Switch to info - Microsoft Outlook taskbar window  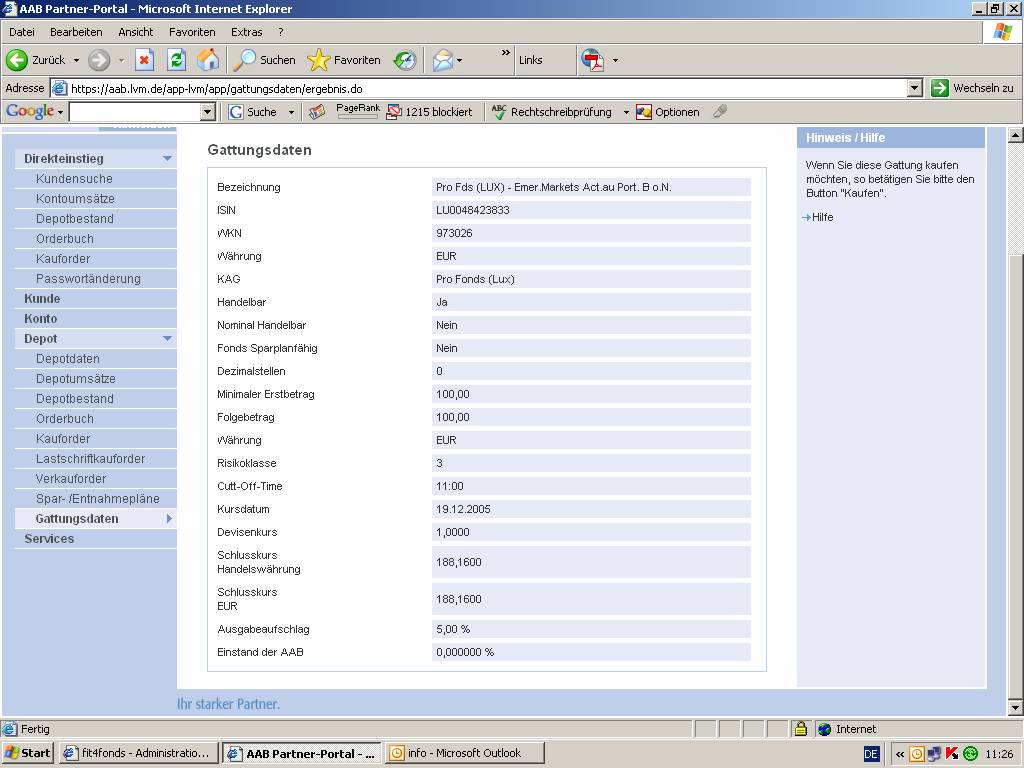point(464,753)
